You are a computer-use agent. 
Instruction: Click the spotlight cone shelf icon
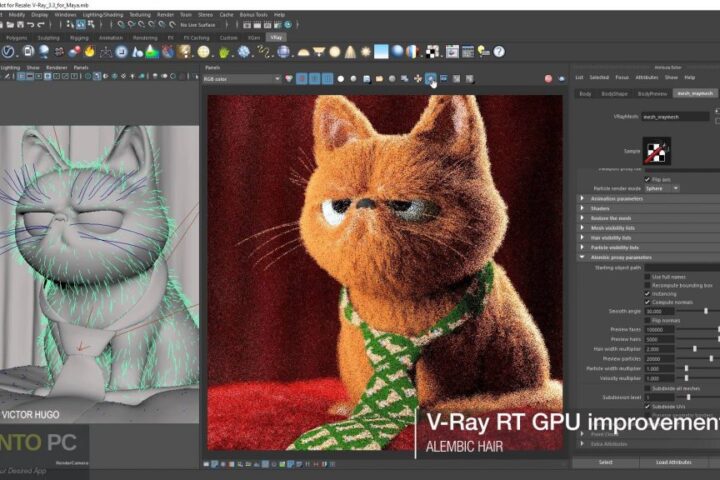coord(350,52)
